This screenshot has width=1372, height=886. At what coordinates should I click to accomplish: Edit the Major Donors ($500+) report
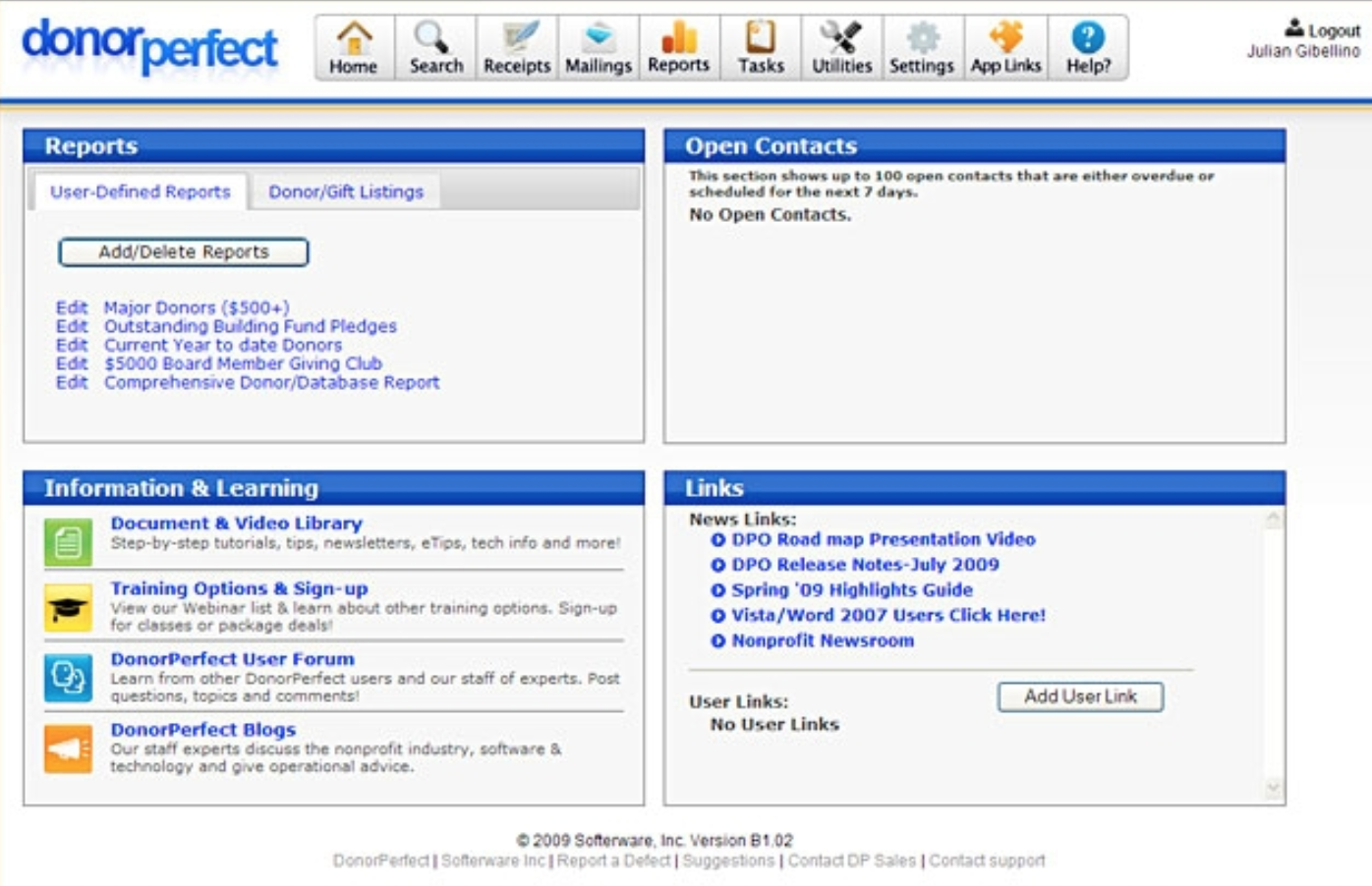point(72,307)
